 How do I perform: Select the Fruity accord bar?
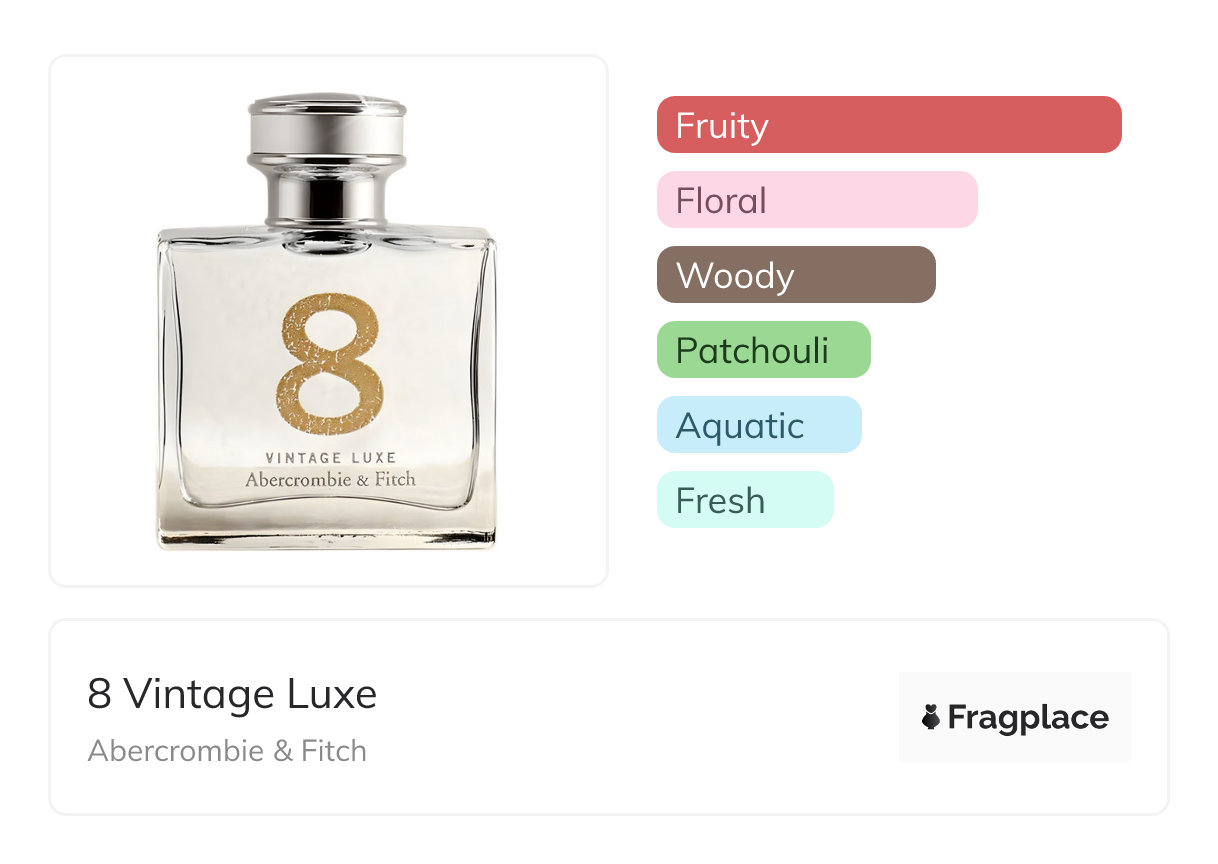[x=889, y=125]
